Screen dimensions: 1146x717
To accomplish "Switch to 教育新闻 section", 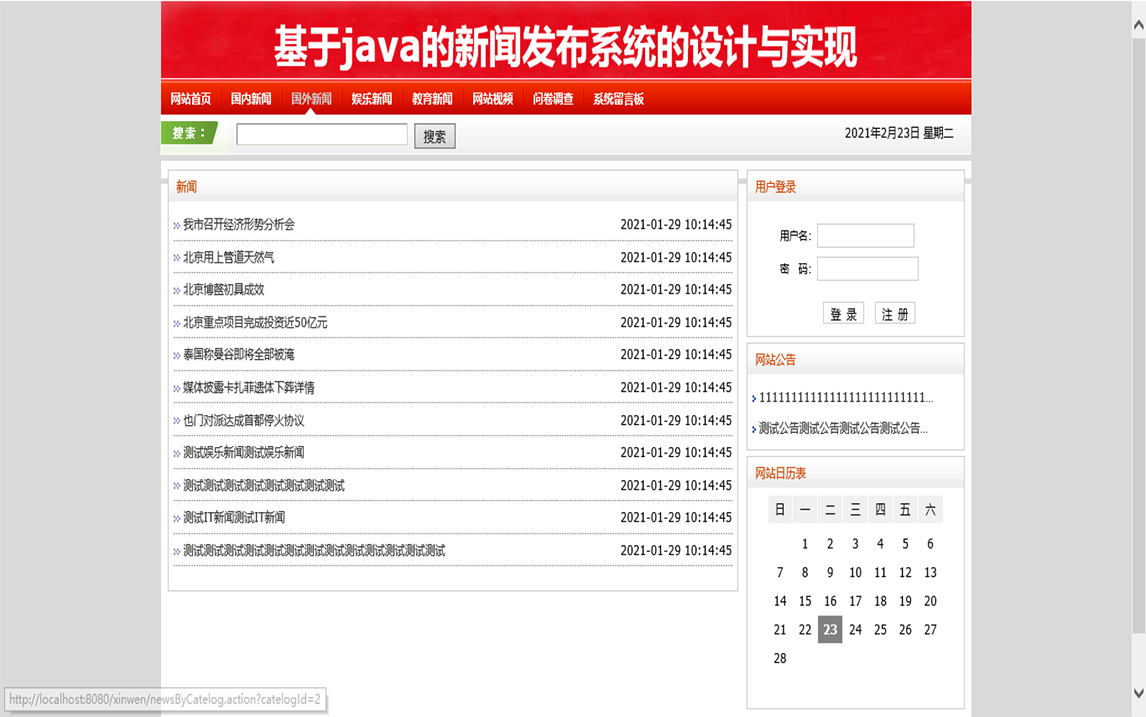I will (432, 99).
